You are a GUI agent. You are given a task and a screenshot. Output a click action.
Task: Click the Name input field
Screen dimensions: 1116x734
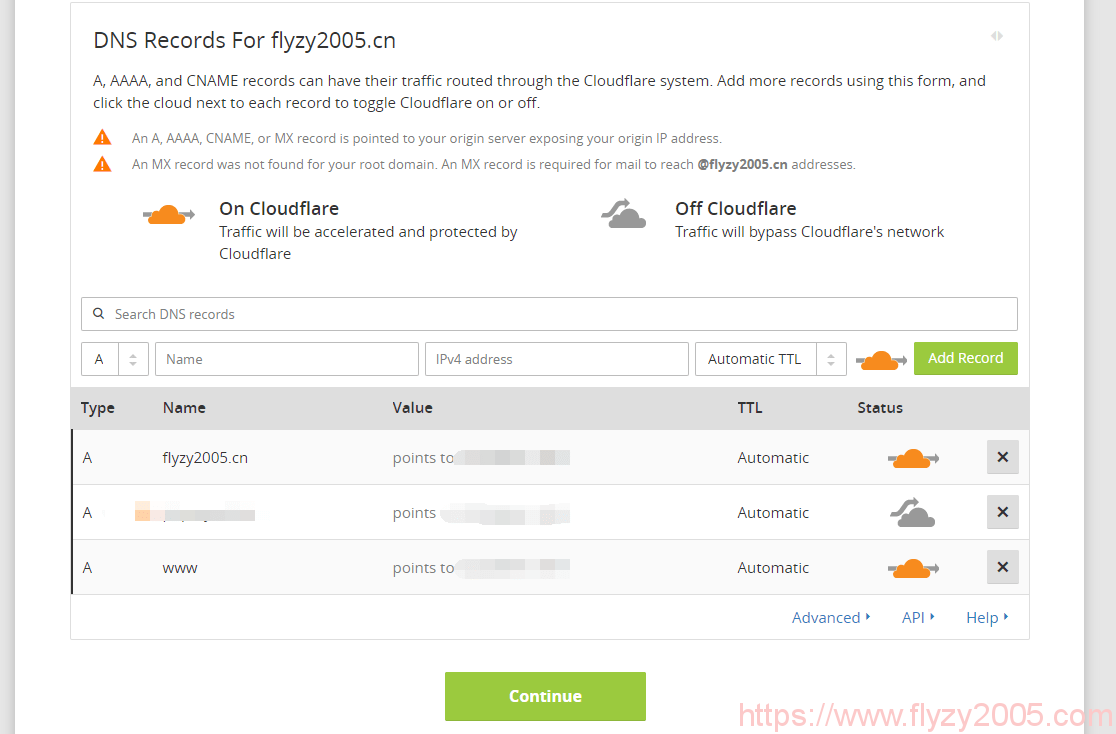coord(287,359)
